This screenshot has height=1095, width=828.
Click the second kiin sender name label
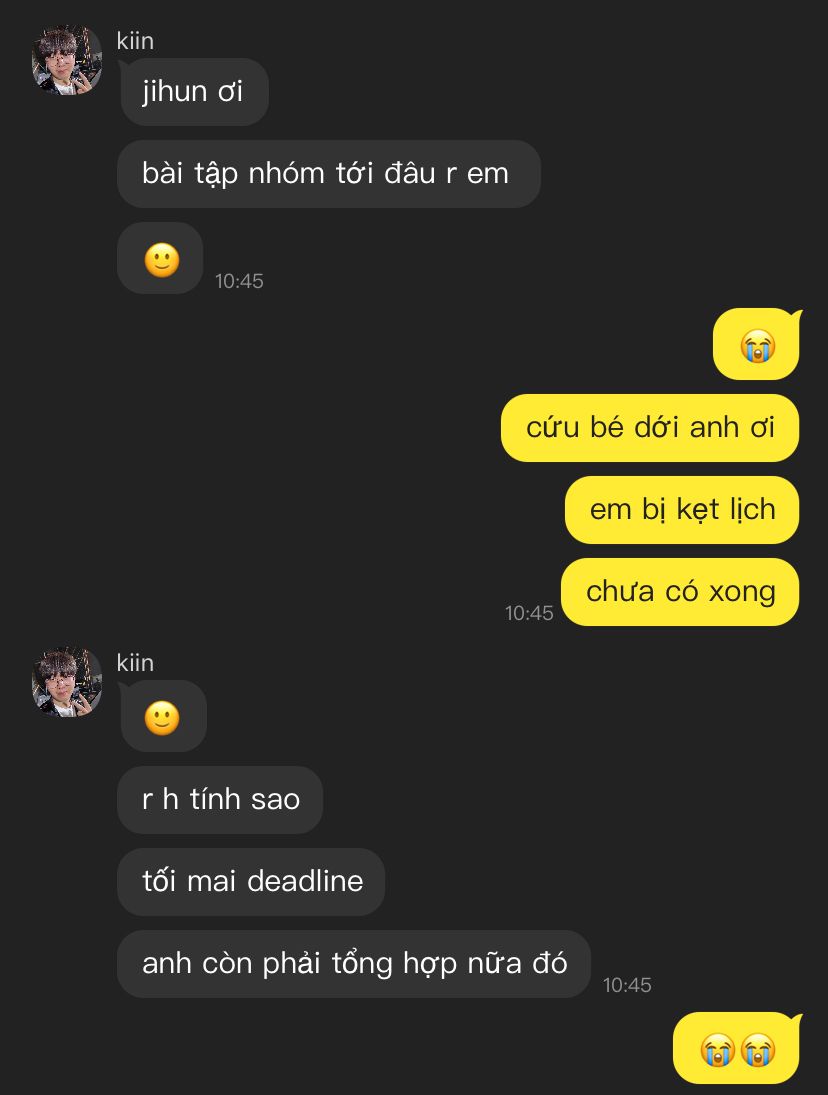coord(135,663)
